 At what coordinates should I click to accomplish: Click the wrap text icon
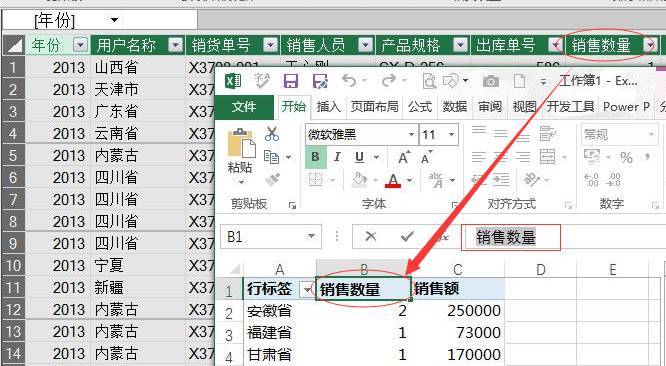click(x=548, y=134)
